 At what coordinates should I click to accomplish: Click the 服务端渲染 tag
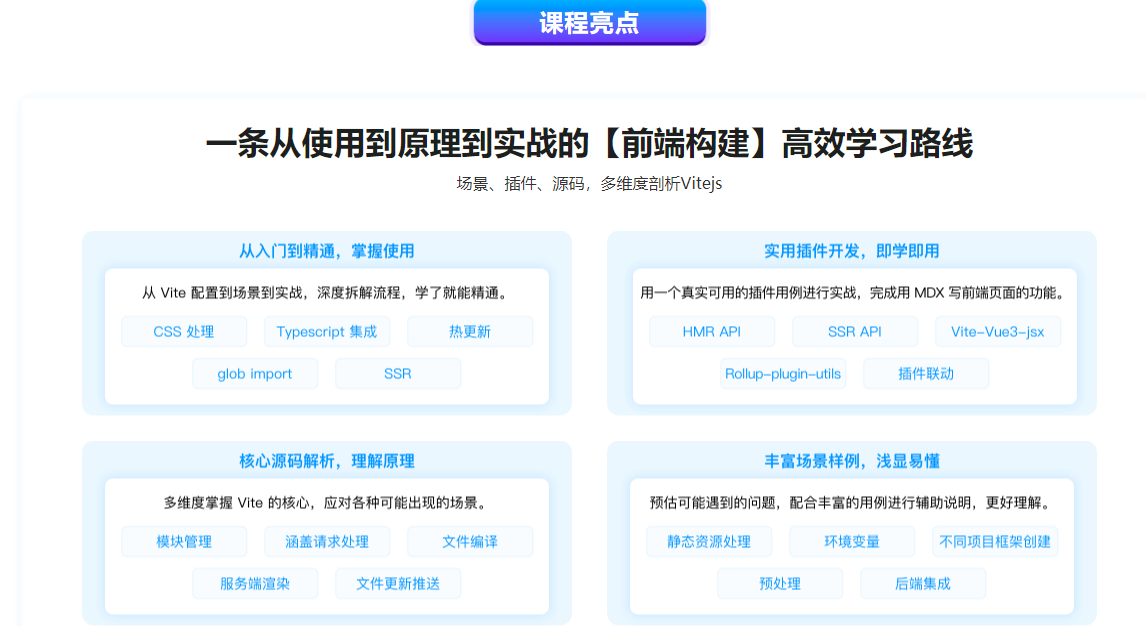255,583
